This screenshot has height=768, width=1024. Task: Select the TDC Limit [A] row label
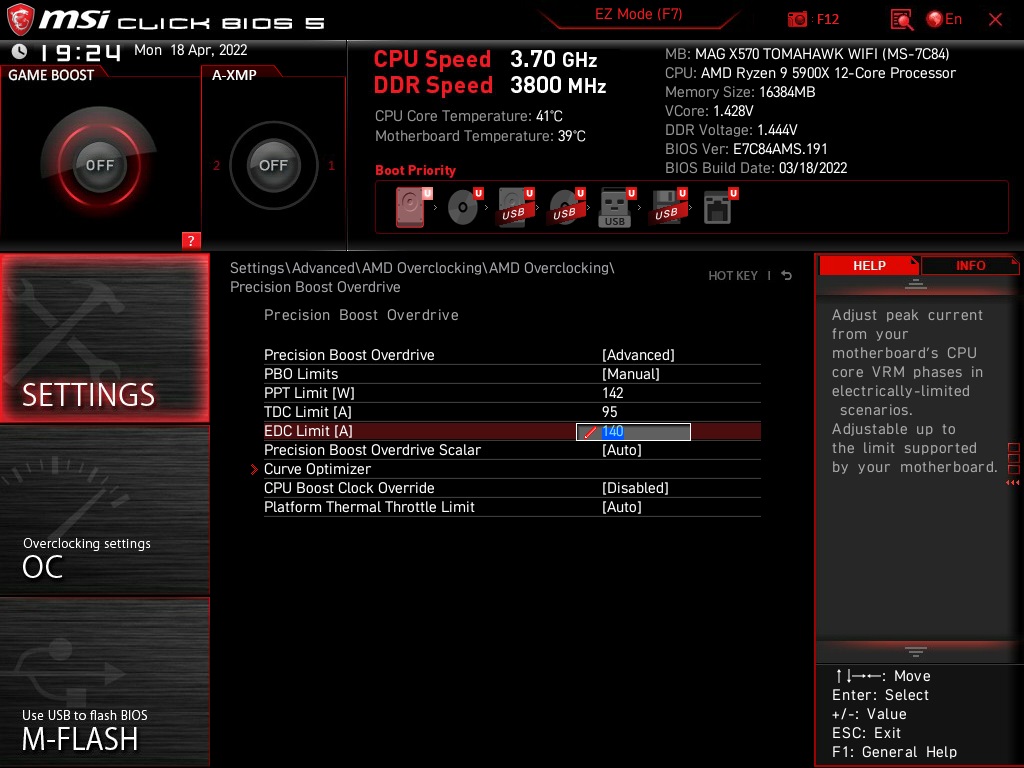coord(308,411)
